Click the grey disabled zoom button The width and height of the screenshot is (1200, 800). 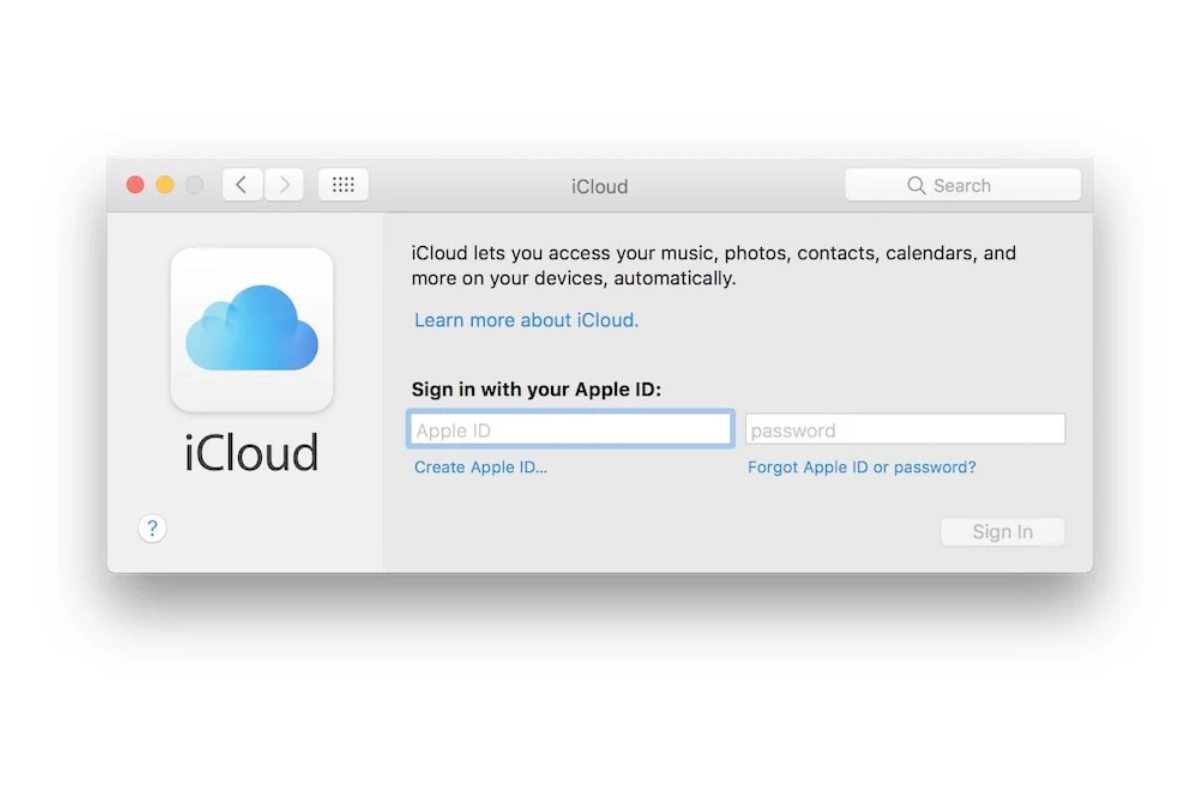point(194,185)
